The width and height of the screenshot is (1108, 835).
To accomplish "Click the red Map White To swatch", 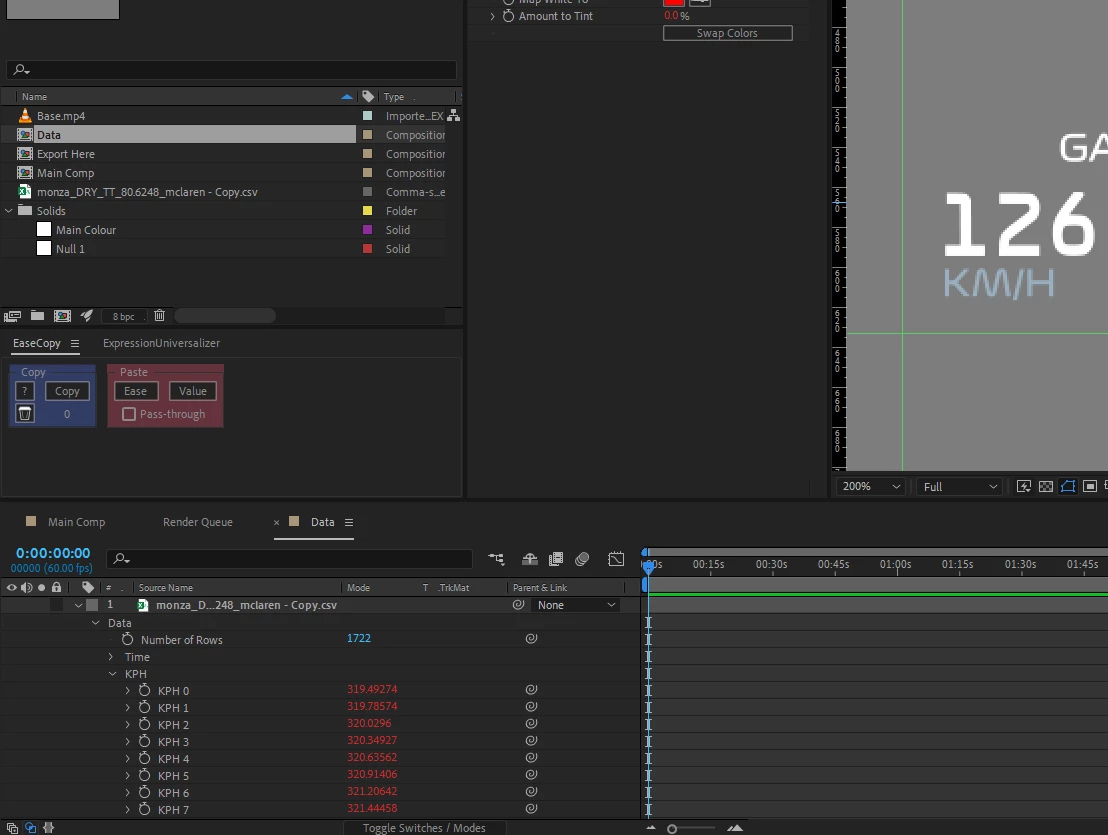I will (x=673, y=3).
